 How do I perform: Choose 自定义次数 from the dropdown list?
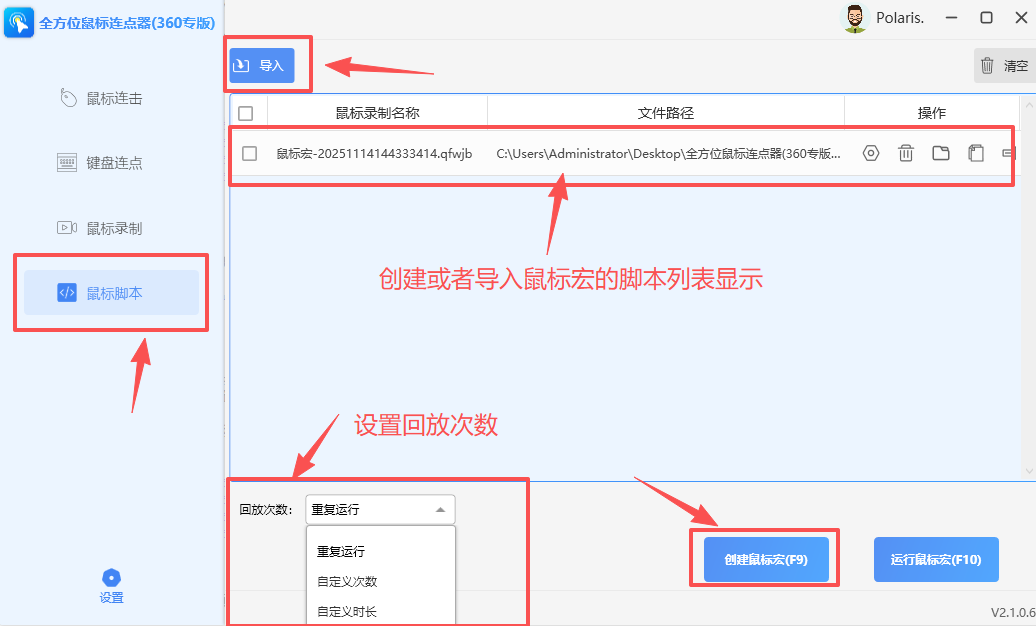point(347,581)
